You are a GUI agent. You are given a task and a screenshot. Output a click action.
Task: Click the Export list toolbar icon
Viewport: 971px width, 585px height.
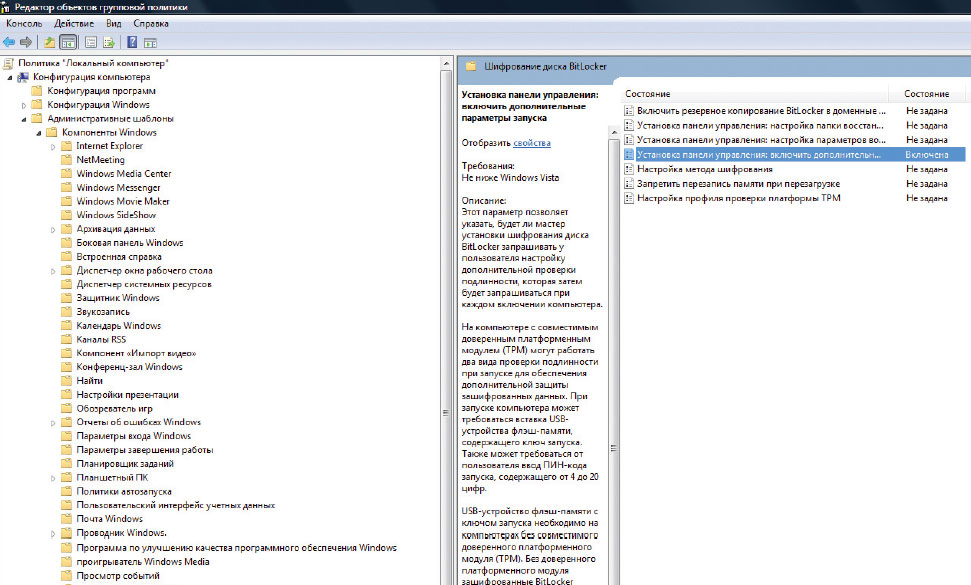click(108, 42)
